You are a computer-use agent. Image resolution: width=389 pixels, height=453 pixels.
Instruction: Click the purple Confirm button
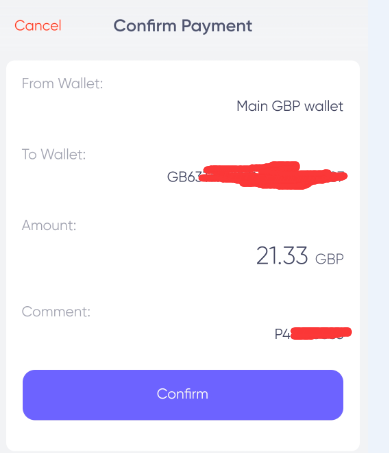tap(183, 395)
